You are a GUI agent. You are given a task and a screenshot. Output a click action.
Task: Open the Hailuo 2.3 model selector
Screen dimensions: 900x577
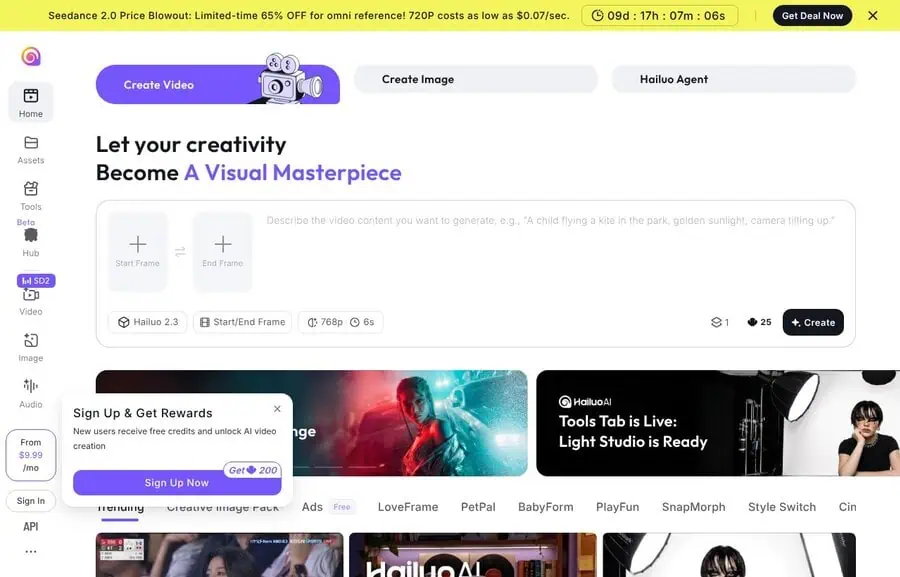148,322
